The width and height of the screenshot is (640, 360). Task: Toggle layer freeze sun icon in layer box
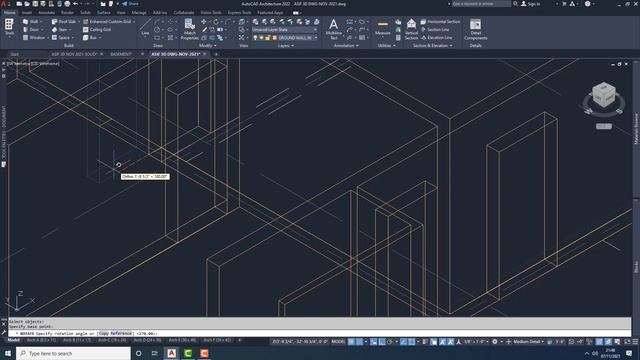click(x=262, y=38)
